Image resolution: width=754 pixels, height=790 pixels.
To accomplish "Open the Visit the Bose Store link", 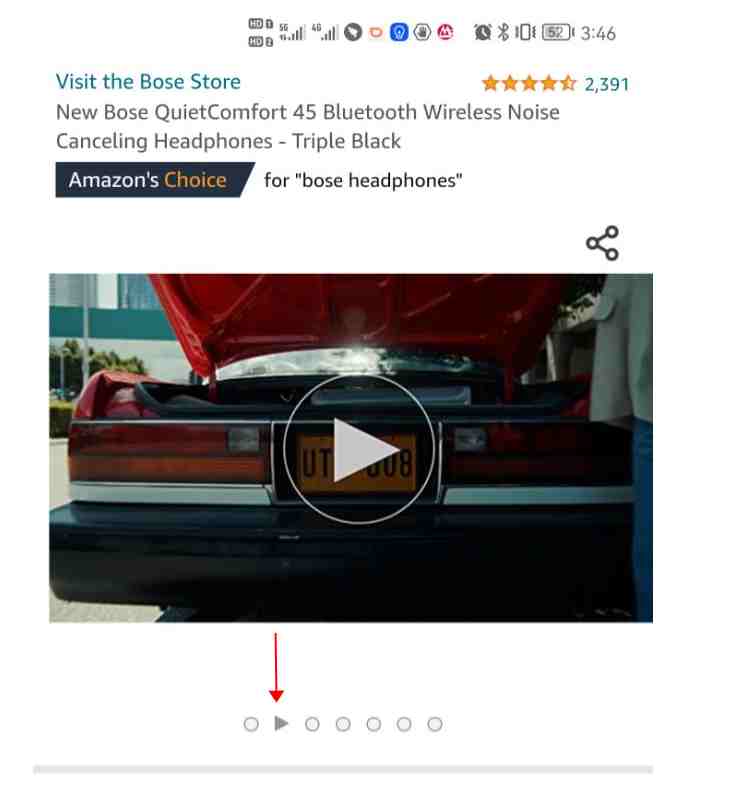I will tap(148, 82).
